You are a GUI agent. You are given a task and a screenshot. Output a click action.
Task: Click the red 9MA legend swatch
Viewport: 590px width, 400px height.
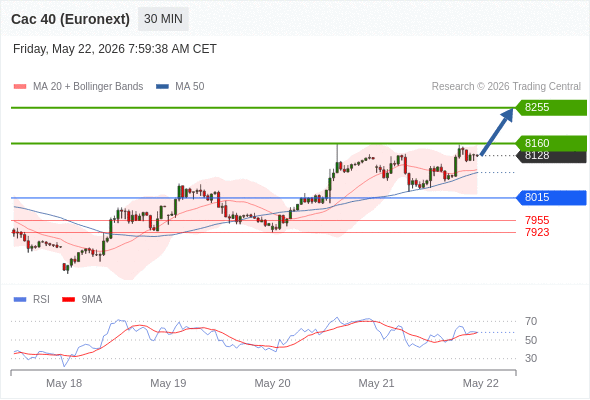68,300
